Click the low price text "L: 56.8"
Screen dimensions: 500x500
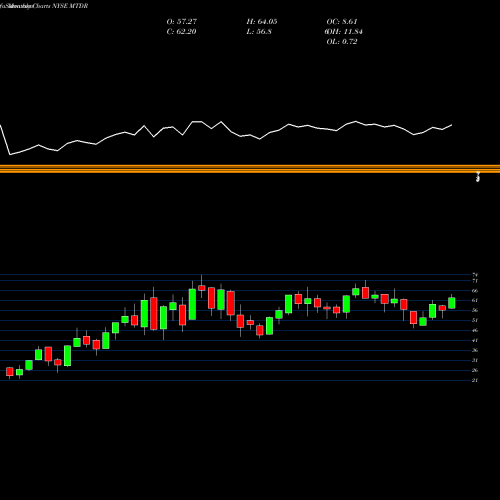point(259,32)
